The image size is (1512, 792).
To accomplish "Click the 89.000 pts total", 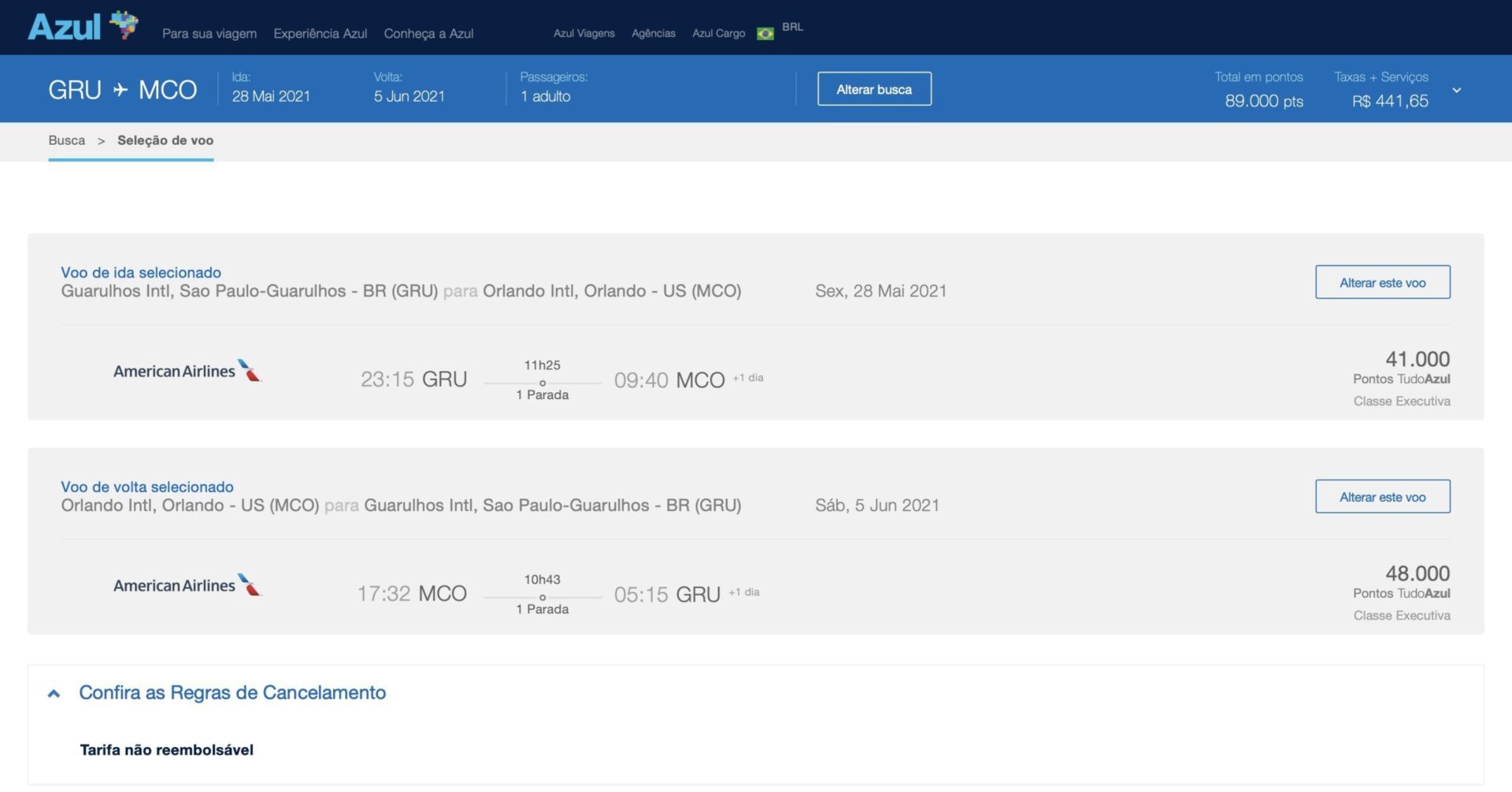I will point(1264,101).
